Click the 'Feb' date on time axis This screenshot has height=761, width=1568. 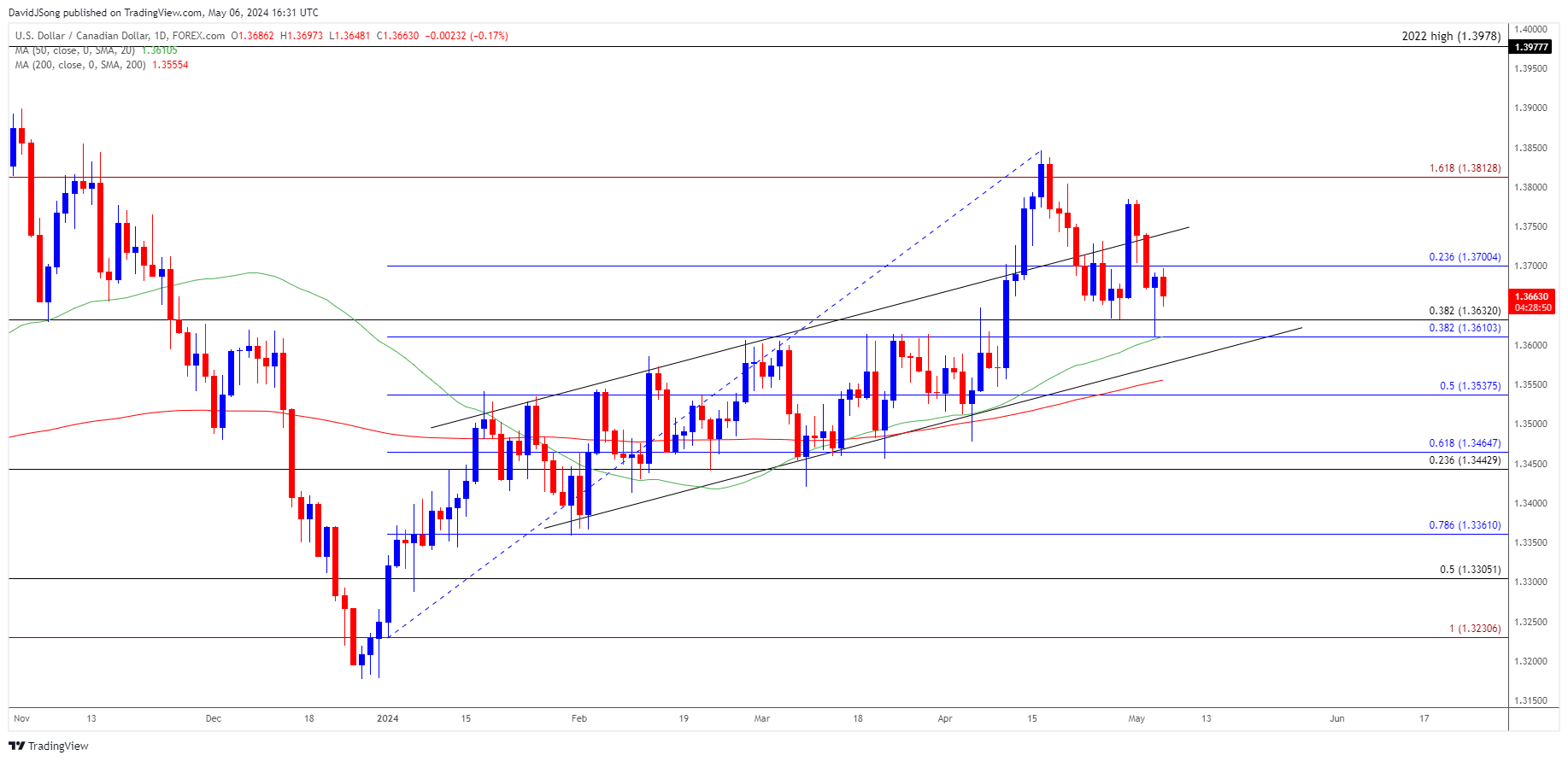tap(579, 718)
